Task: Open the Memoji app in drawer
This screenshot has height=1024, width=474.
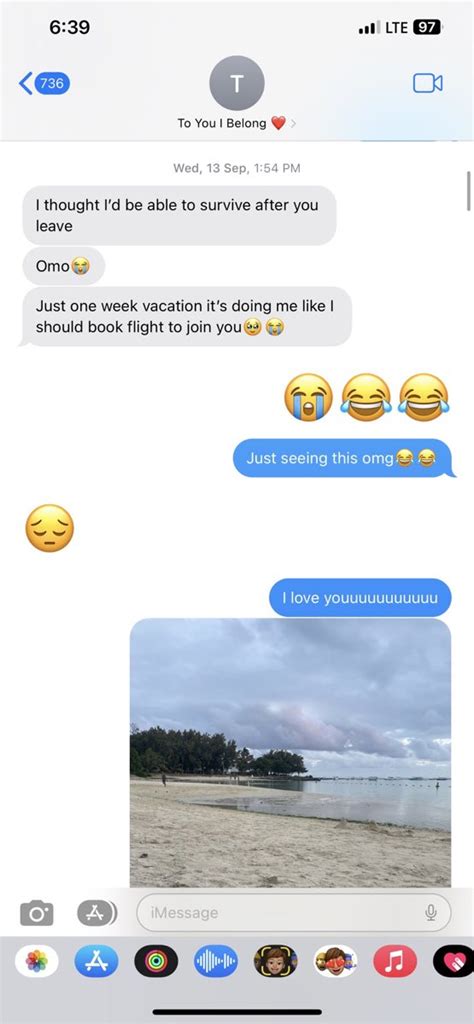Action: click(x=276, y=961)
